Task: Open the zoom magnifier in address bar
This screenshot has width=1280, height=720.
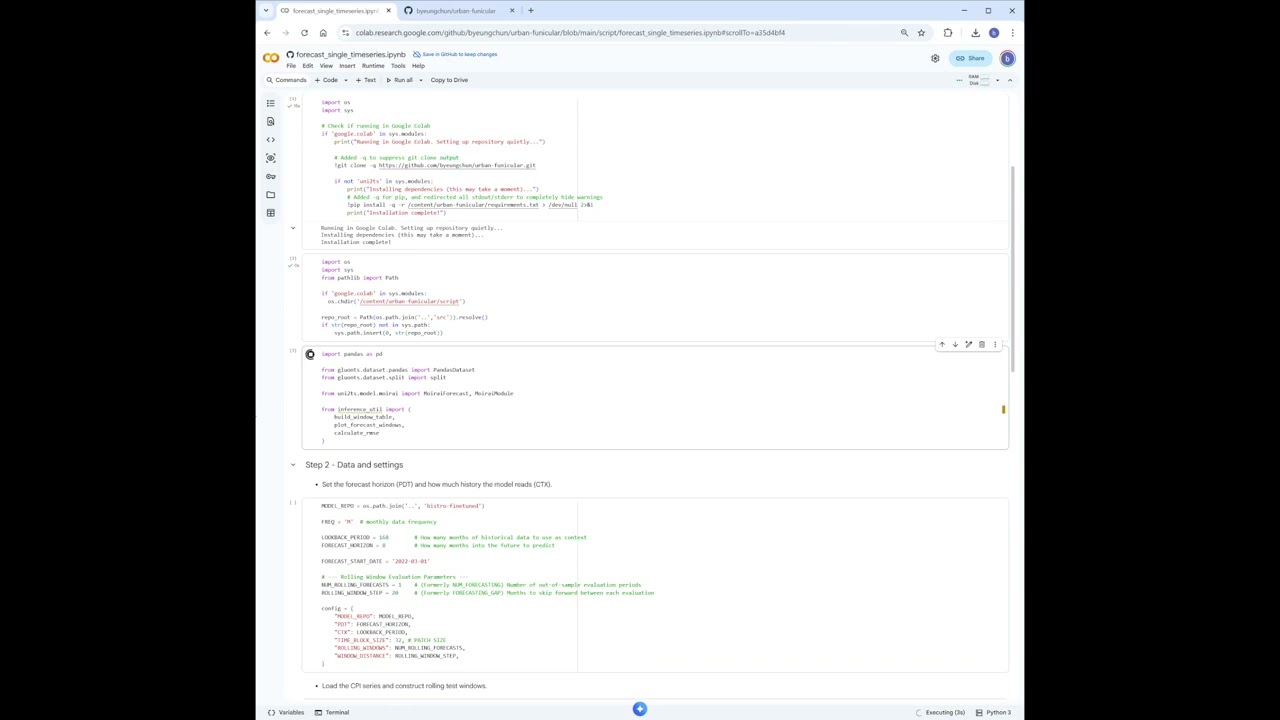Action: pyautogui.click(x=904, y=33)
